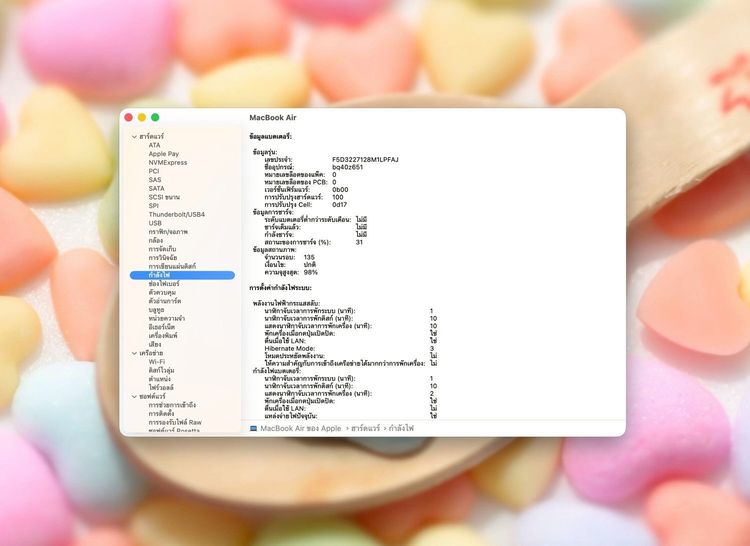Open ไฟร์วอลล์ (Firewall) in the sidebar
Viewport: 750px width, 546px height.
[x=161, y=388]
